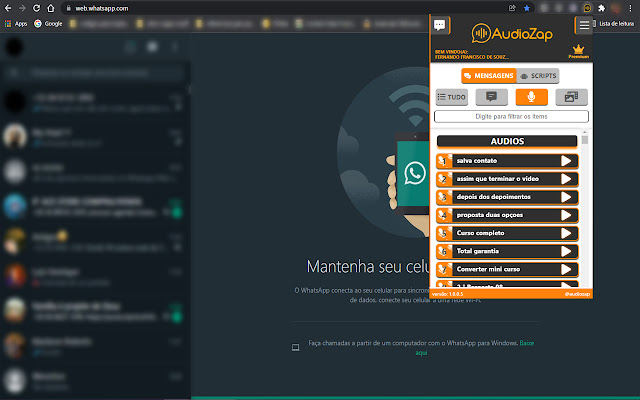Filter by text messages icon
The width and height of the screenshot is (640, 400).
[x=491, y=97]
